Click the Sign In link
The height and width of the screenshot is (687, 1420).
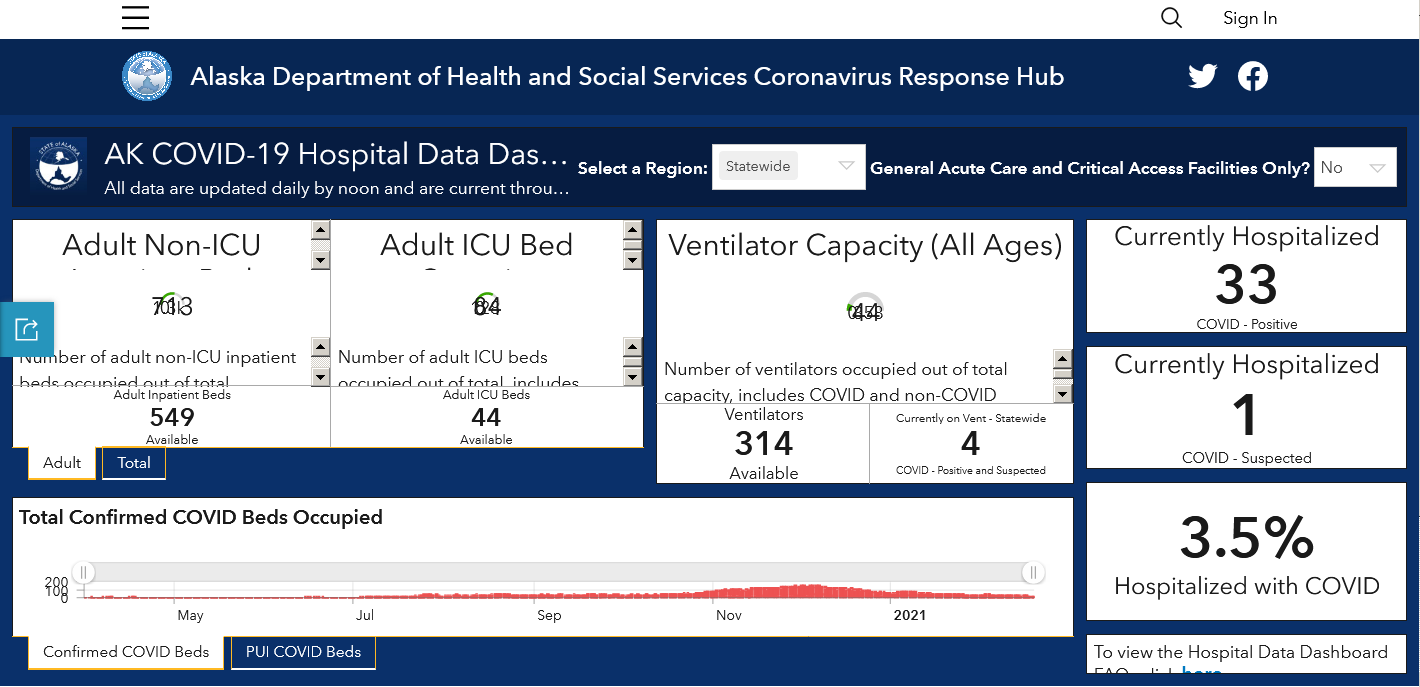1250,18
